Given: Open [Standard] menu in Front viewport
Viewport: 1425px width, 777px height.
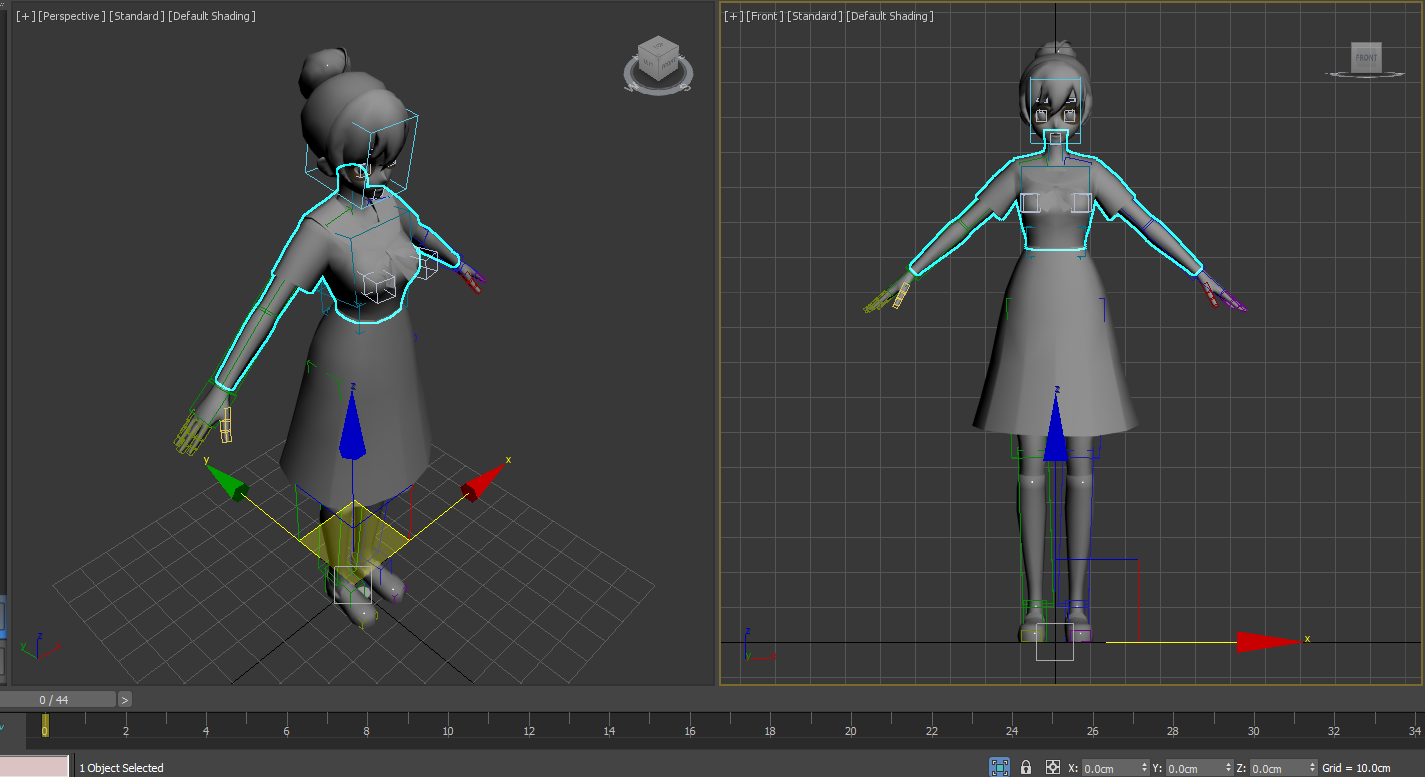Looking at the screenshot, I should [815, 16].
